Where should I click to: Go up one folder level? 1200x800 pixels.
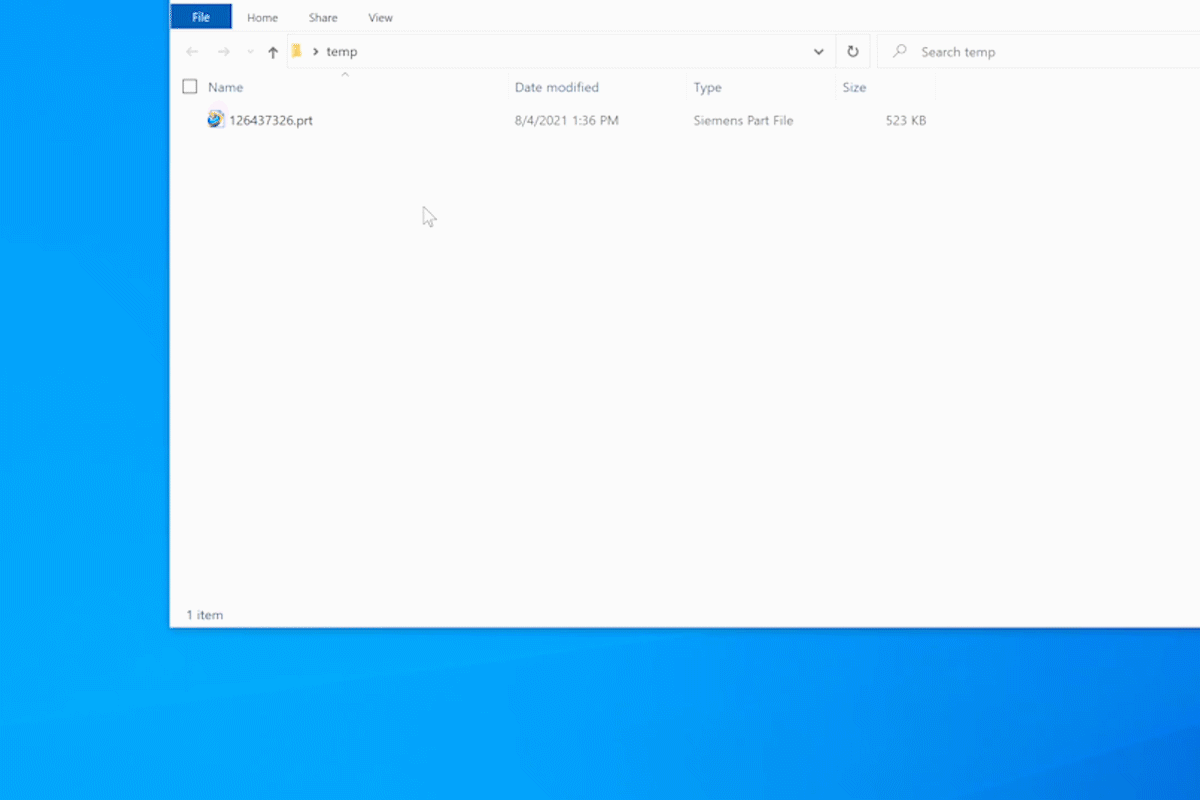[273, 52]
